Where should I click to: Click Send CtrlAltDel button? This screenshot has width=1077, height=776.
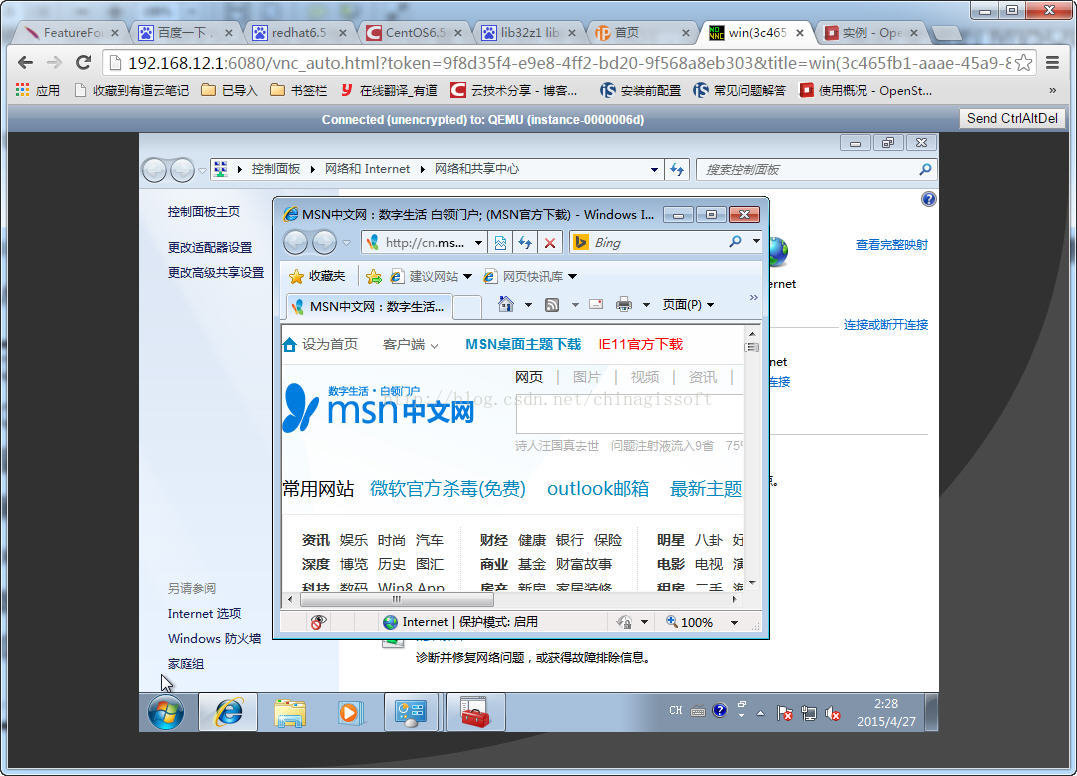[x=1012, y=118]
